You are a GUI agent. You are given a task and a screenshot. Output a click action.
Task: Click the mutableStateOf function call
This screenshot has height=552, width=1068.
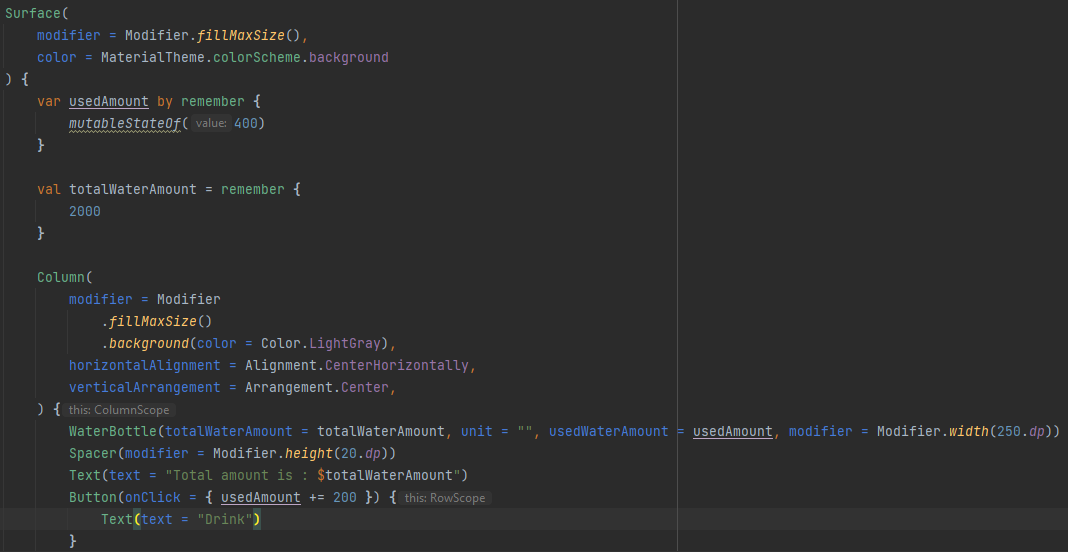[x=125, y=123]
